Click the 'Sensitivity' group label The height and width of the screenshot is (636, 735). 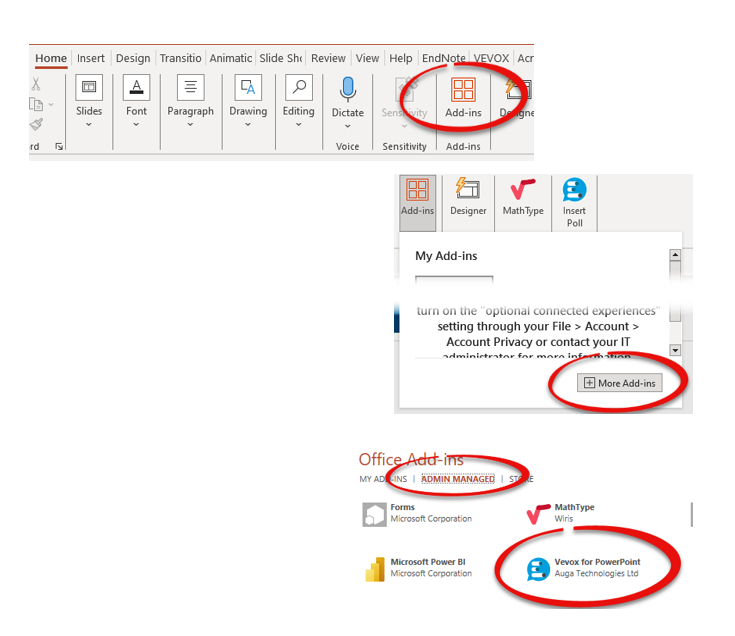[405, 146]
